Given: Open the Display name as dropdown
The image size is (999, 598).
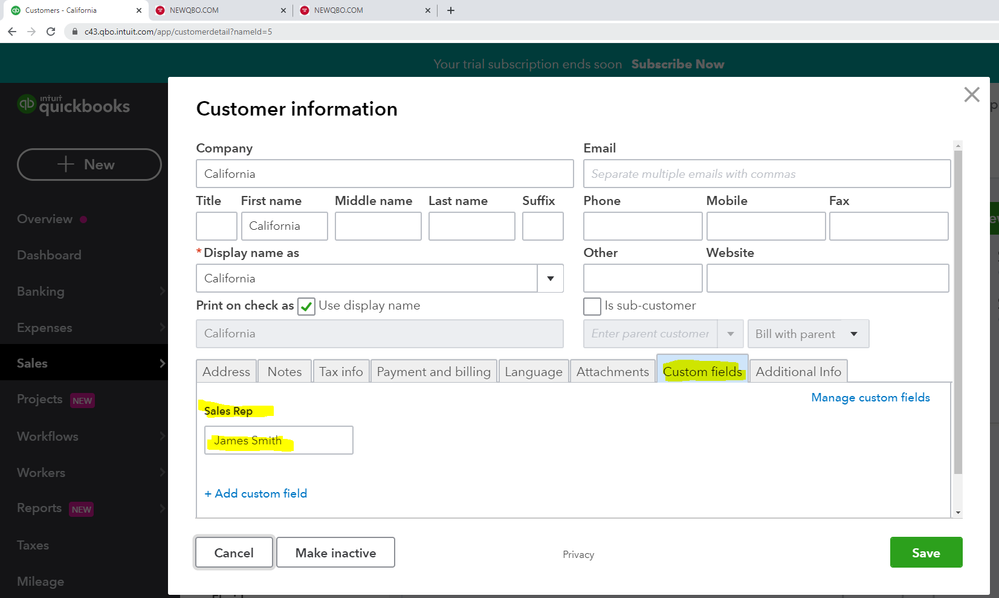Looking at the screenshot, I should coord(551,278).
